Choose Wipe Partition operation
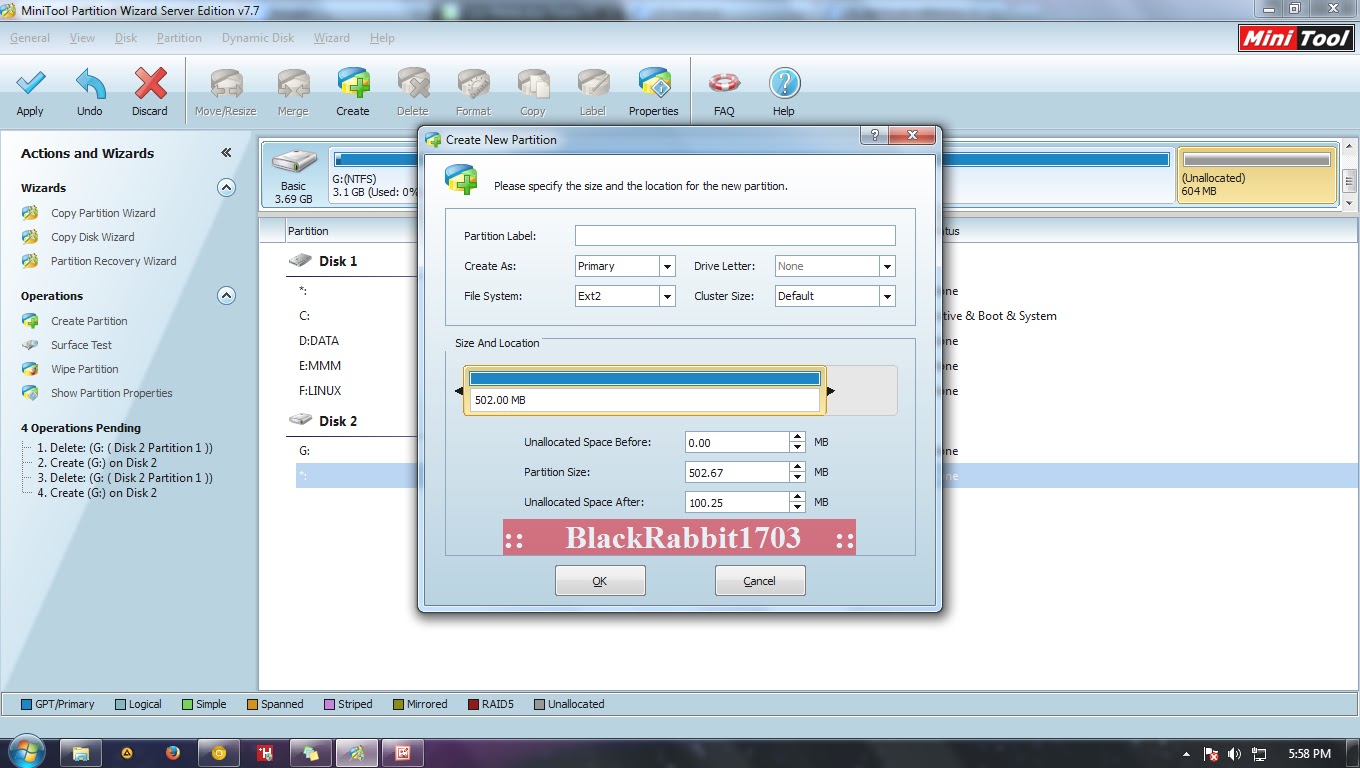The height and width of the screenshot is (768, 1360). click(84, 369)
